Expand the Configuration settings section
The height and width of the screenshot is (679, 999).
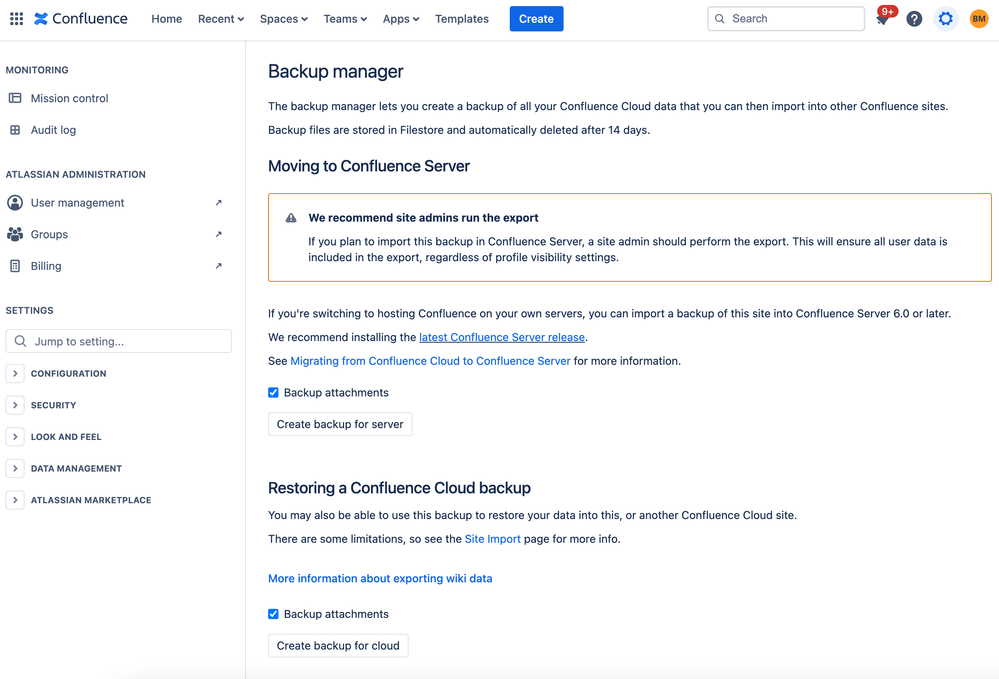click(15, 374)
